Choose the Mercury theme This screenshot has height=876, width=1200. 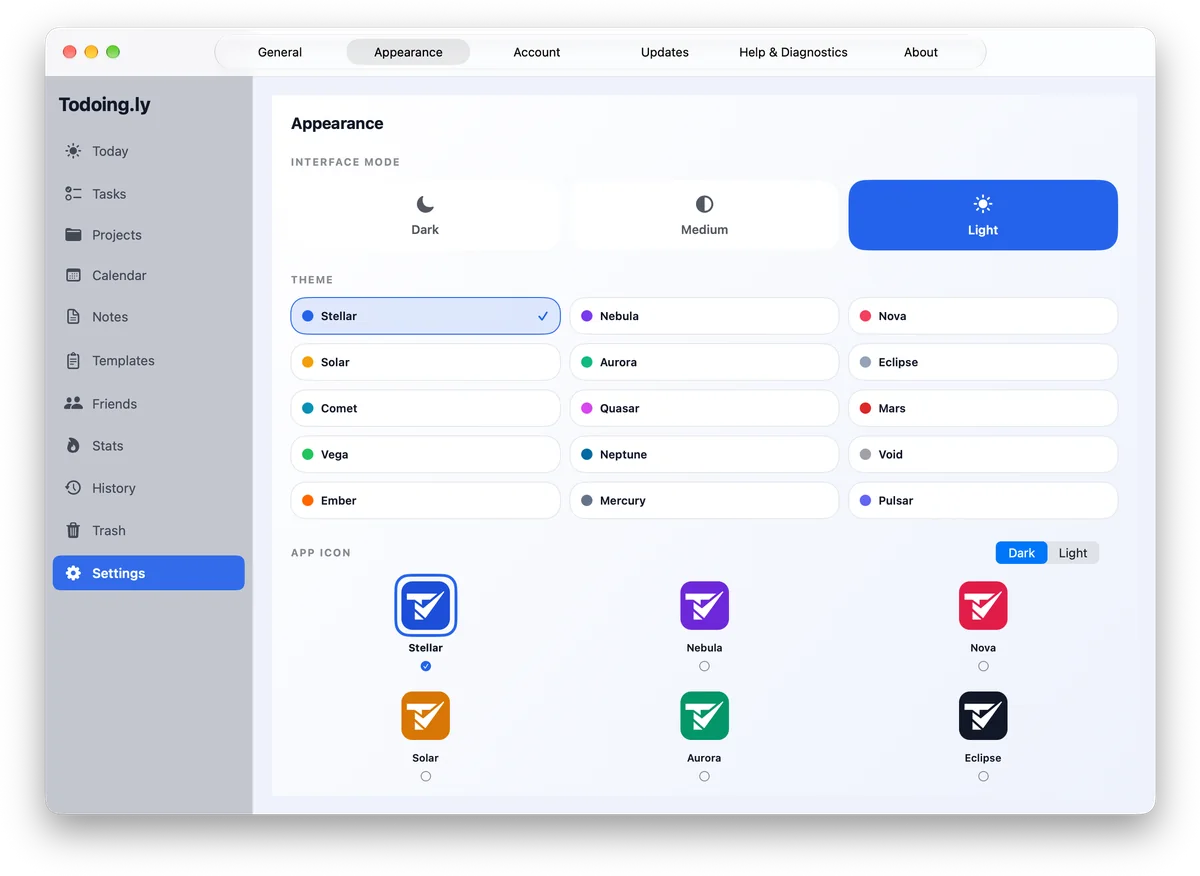point(704,500)
